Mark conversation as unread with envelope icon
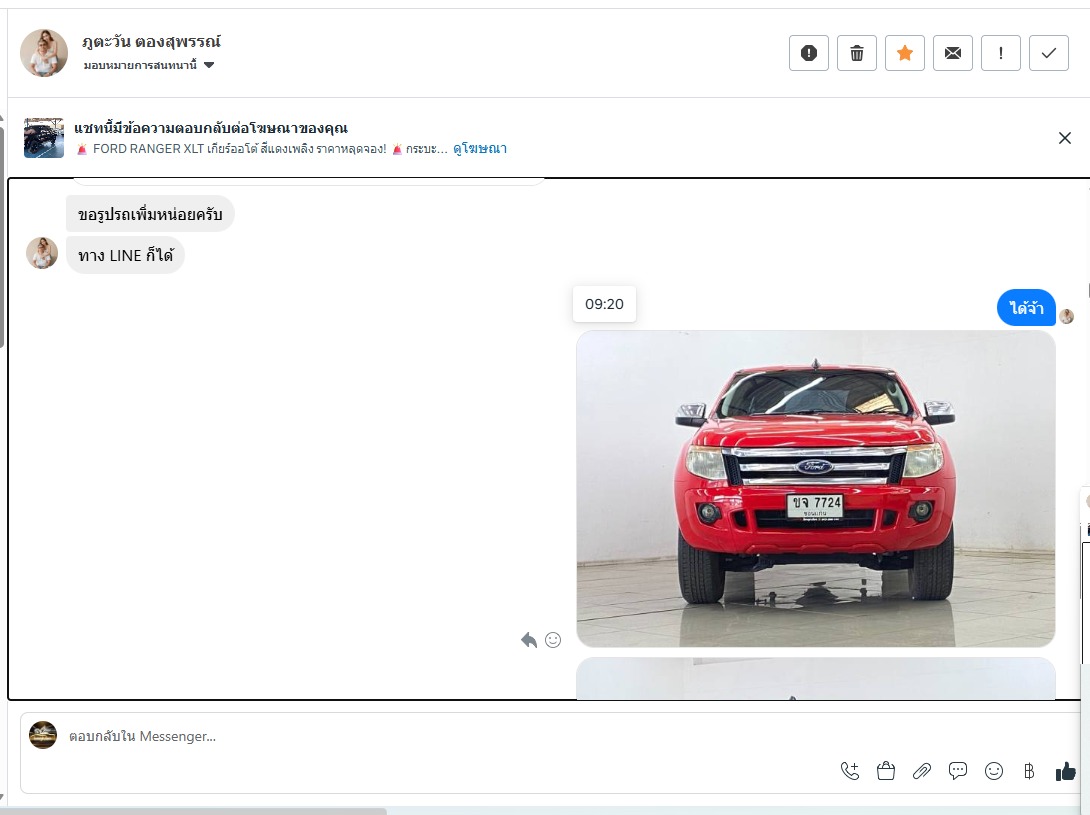The image size is (1090, 815). [x=952, y=53]
